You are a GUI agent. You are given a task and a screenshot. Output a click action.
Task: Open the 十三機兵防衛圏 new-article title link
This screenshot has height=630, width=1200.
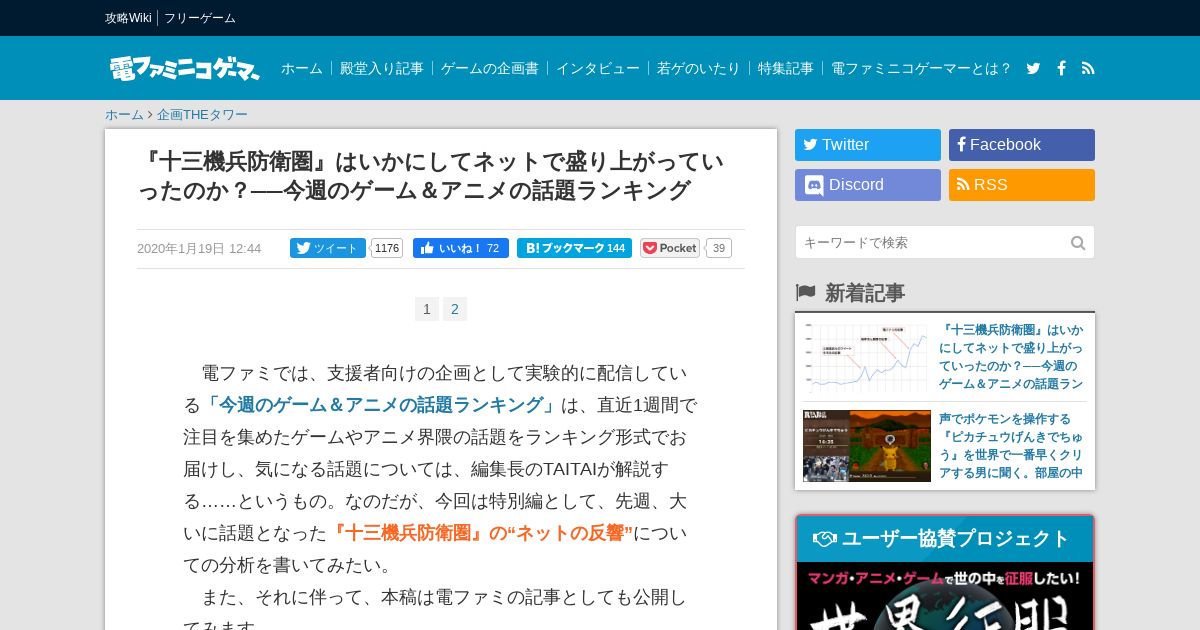pos(1011,357)
